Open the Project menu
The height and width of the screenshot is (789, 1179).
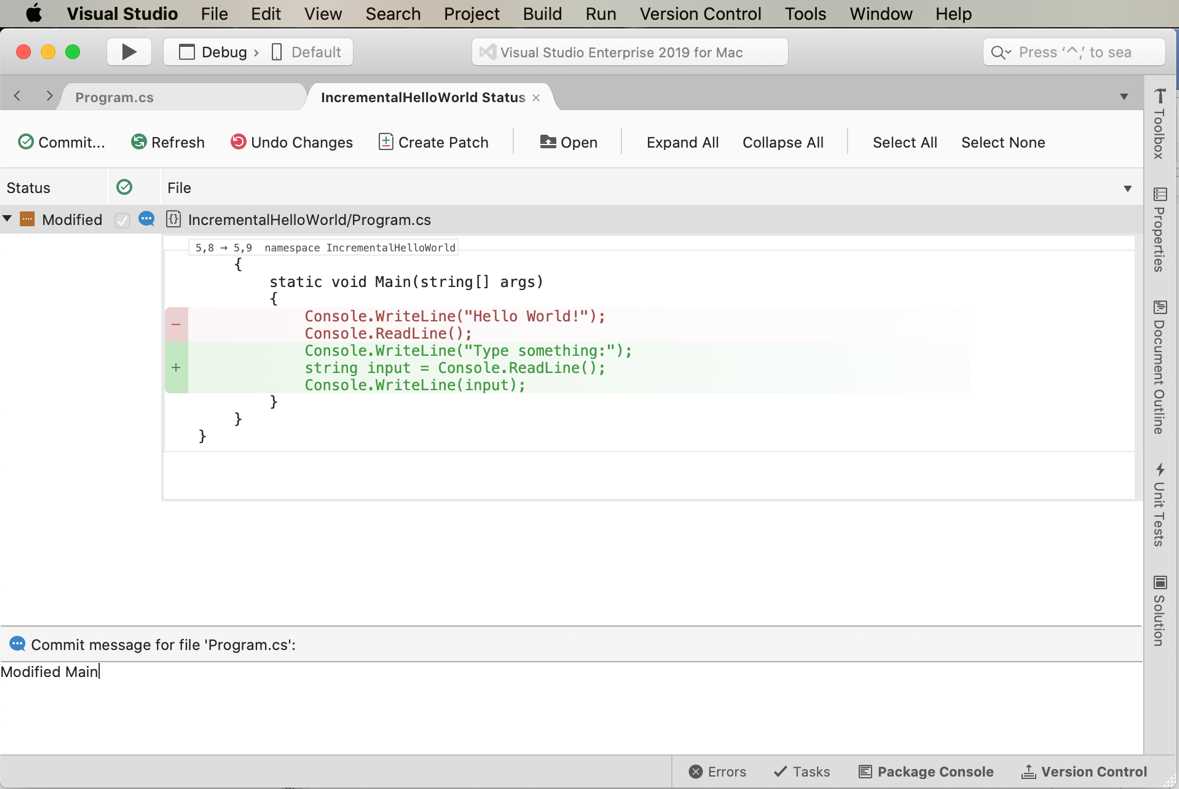coord(471,14)
